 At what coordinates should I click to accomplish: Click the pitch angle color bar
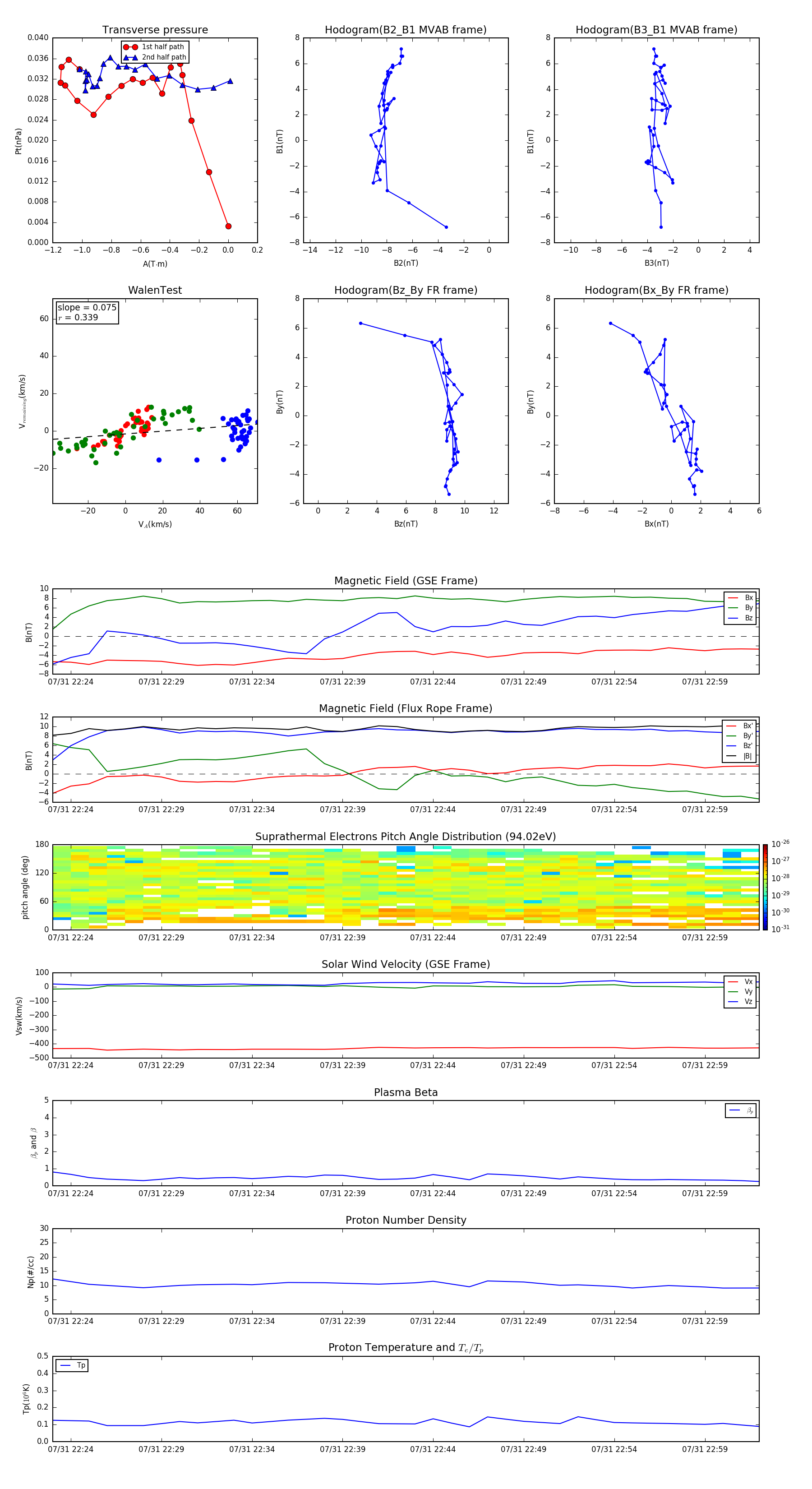(x=765, y=887)
